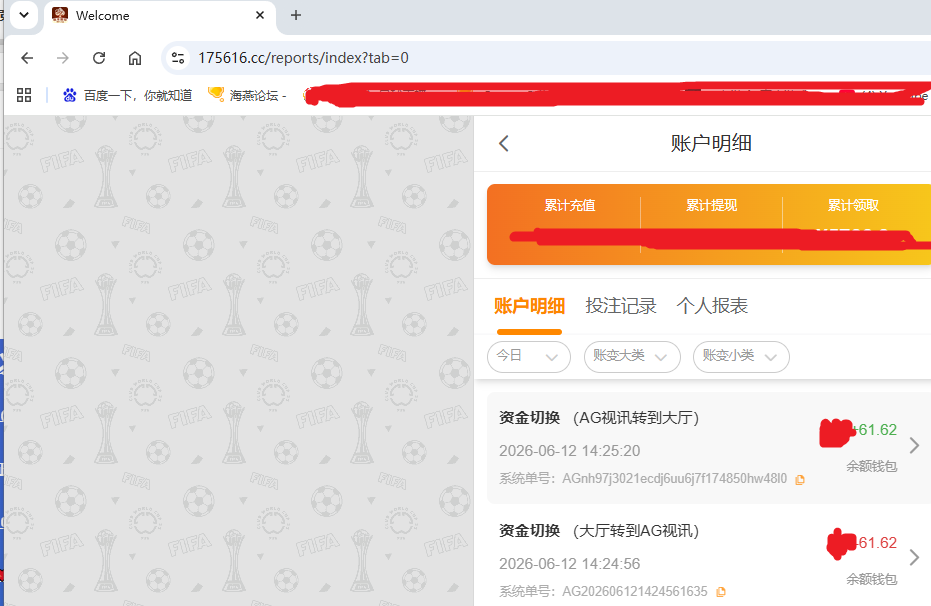931x606 pixels.
Task: Go back using browser back arrow
Action: click(27, 58)
